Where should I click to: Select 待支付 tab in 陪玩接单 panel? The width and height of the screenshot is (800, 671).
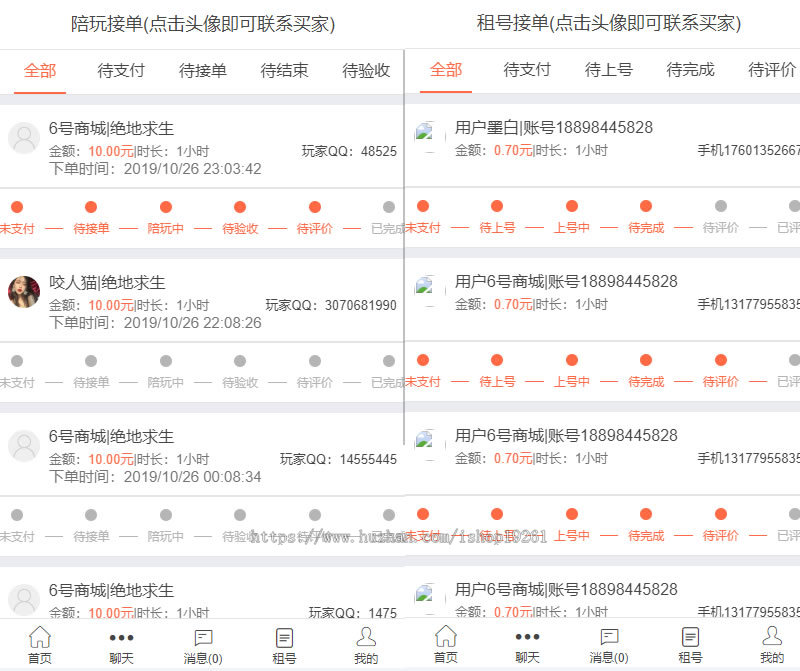(121, 70)
